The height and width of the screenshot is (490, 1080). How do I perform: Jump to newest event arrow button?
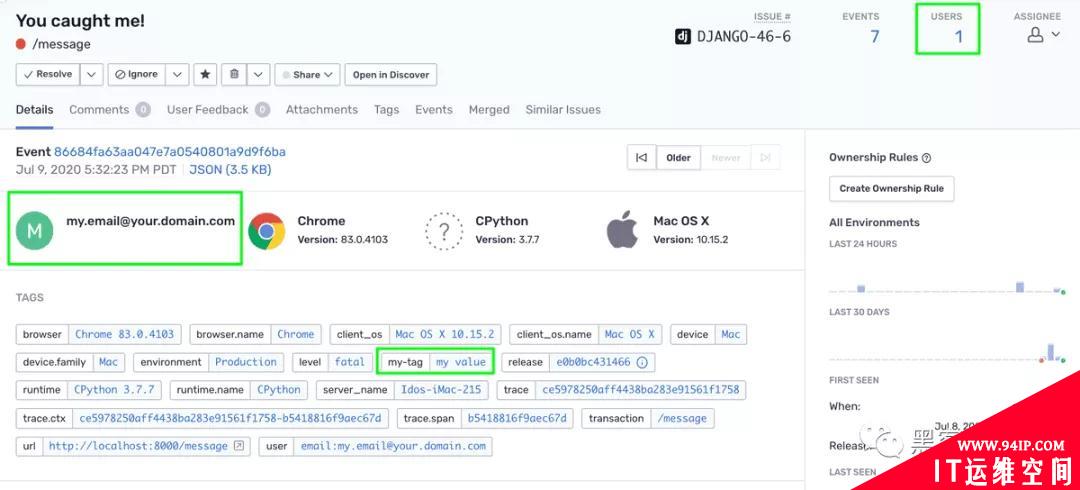click(x=765, y=158)
